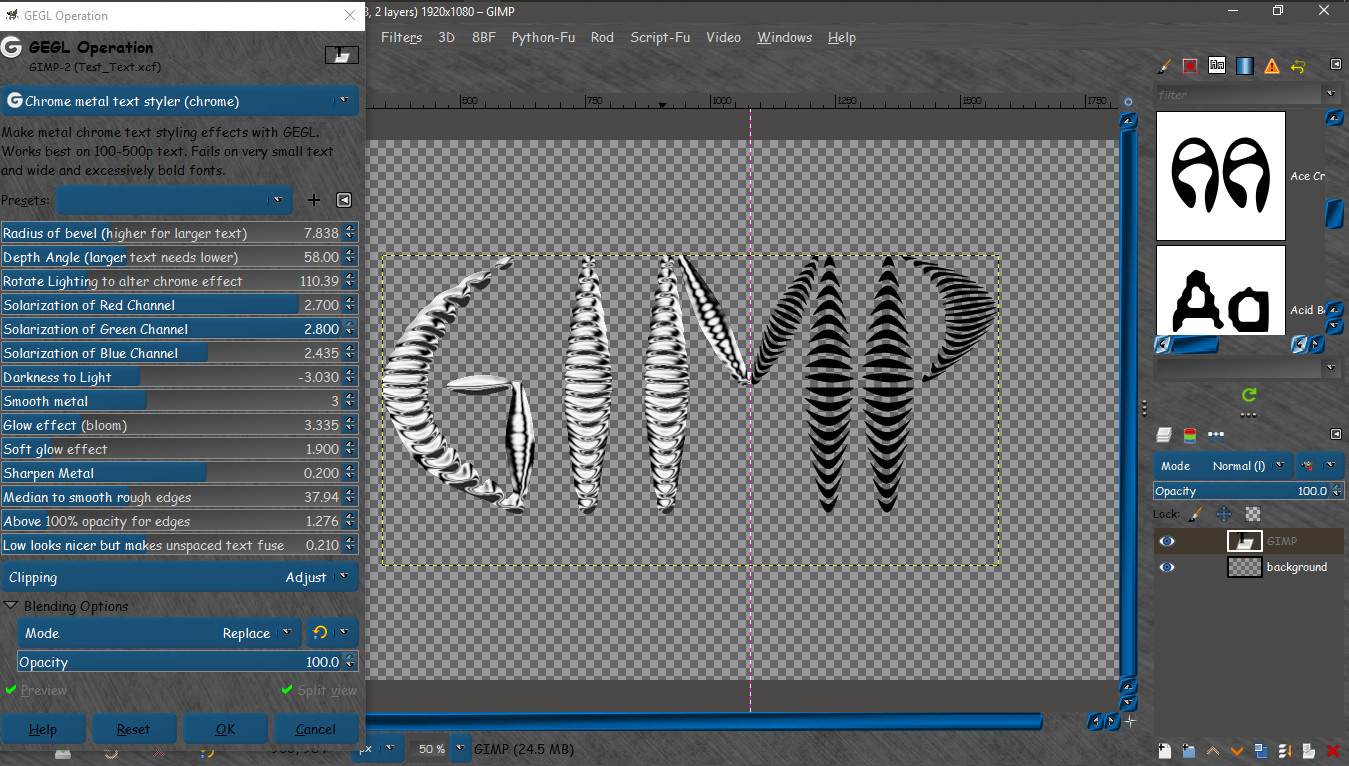Open the Undo History tab icon
The width and height of the screenshot is (1349, 766).
coord(1298,66)
